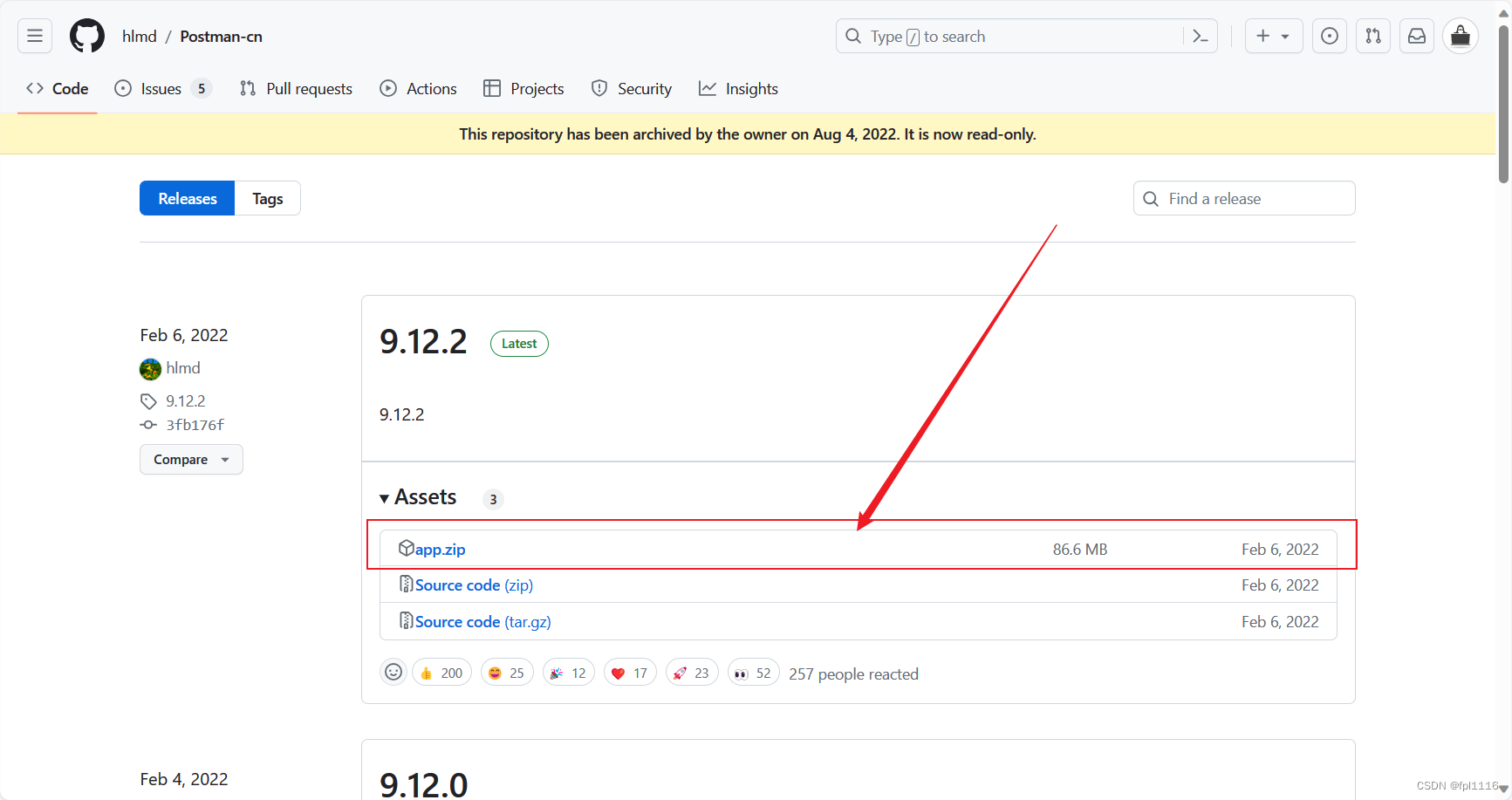Toggle the rocket reaction with 23

click(x=692, y=673)
